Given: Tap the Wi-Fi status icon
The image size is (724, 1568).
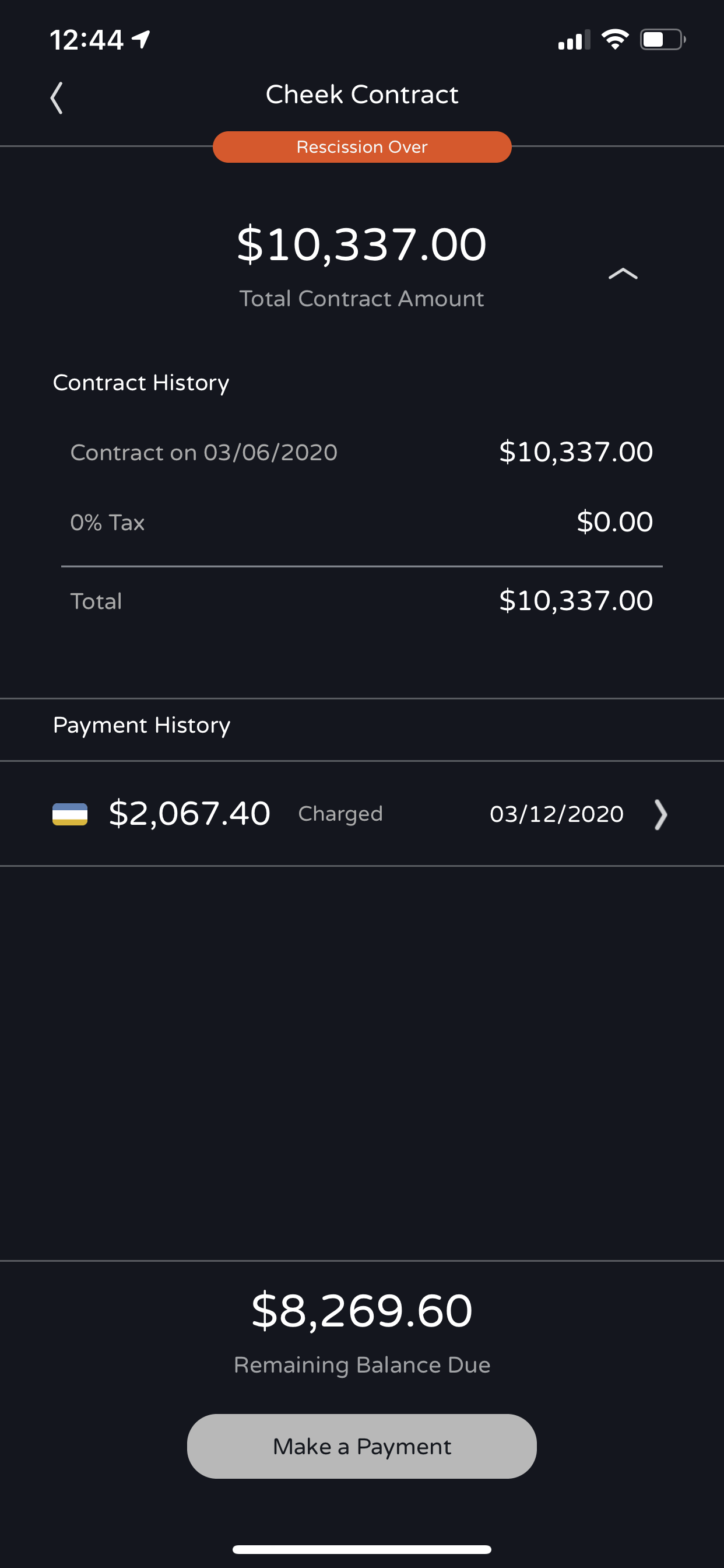Looking at the screenshot, I should (x=614, y=40).
